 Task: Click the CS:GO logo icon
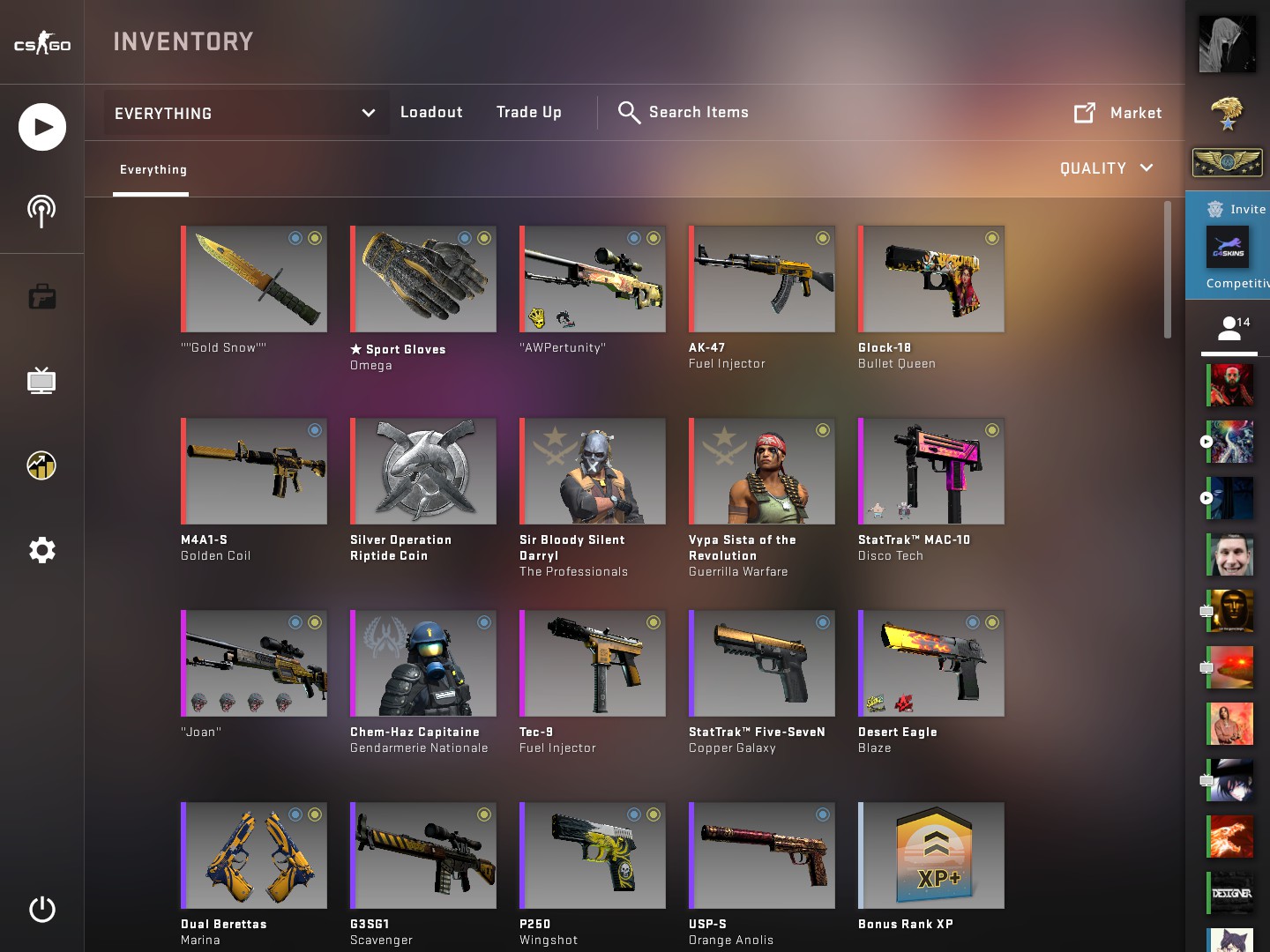[x=42, y=42]
